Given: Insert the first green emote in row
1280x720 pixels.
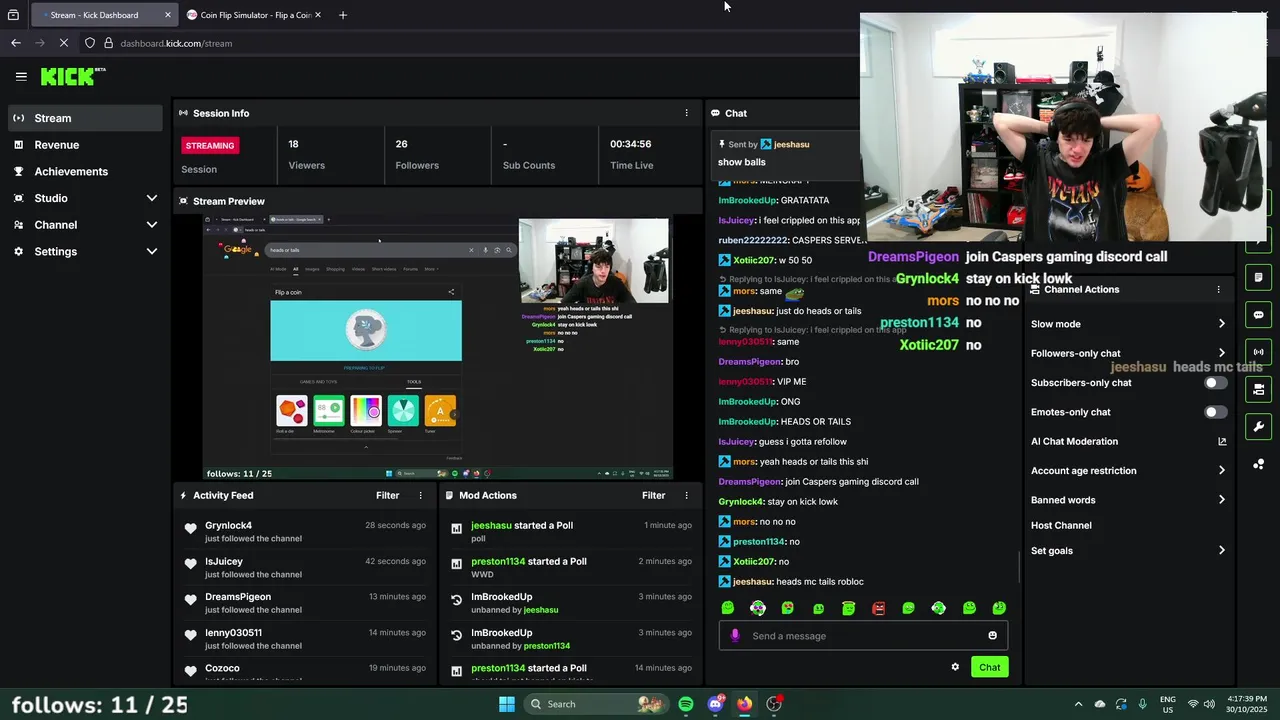Looking at the screenshot, I should tap(728, 608).
